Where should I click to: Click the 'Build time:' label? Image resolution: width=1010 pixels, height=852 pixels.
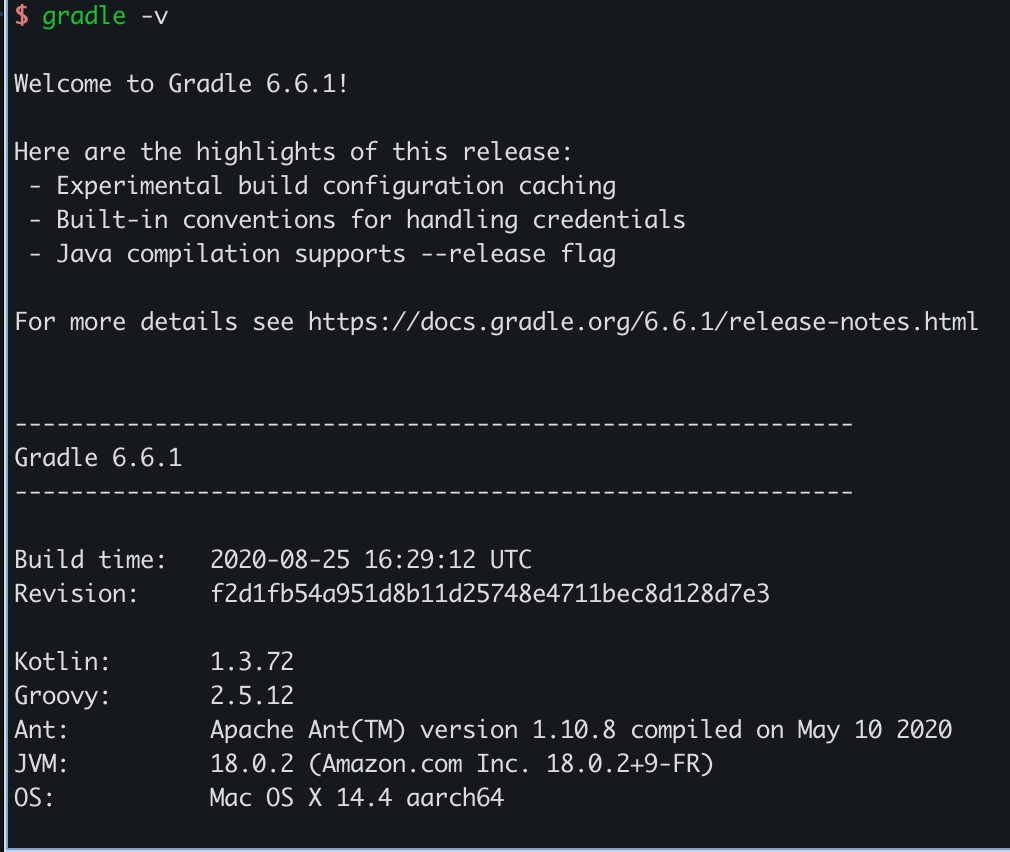pyautogui.click(x=83, y=560)
